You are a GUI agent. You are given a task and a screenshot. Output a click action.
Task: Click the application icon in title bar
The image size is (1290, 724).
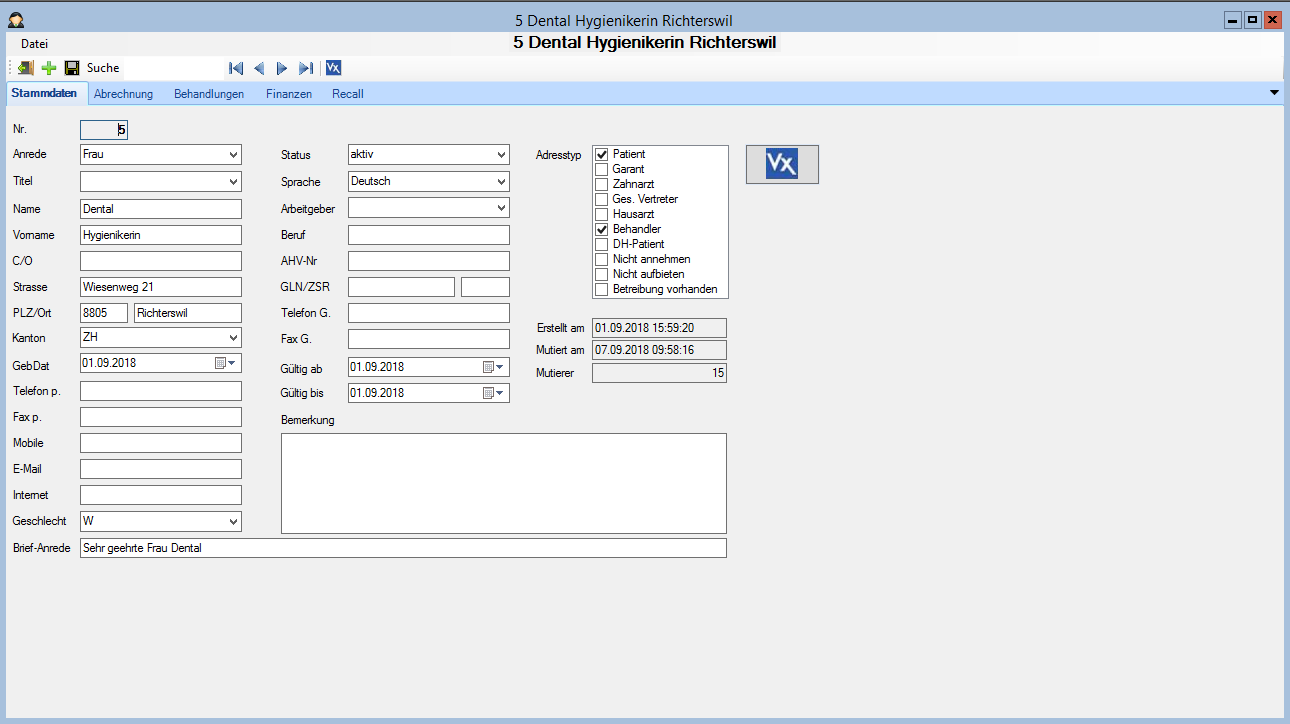coord(15,20)
